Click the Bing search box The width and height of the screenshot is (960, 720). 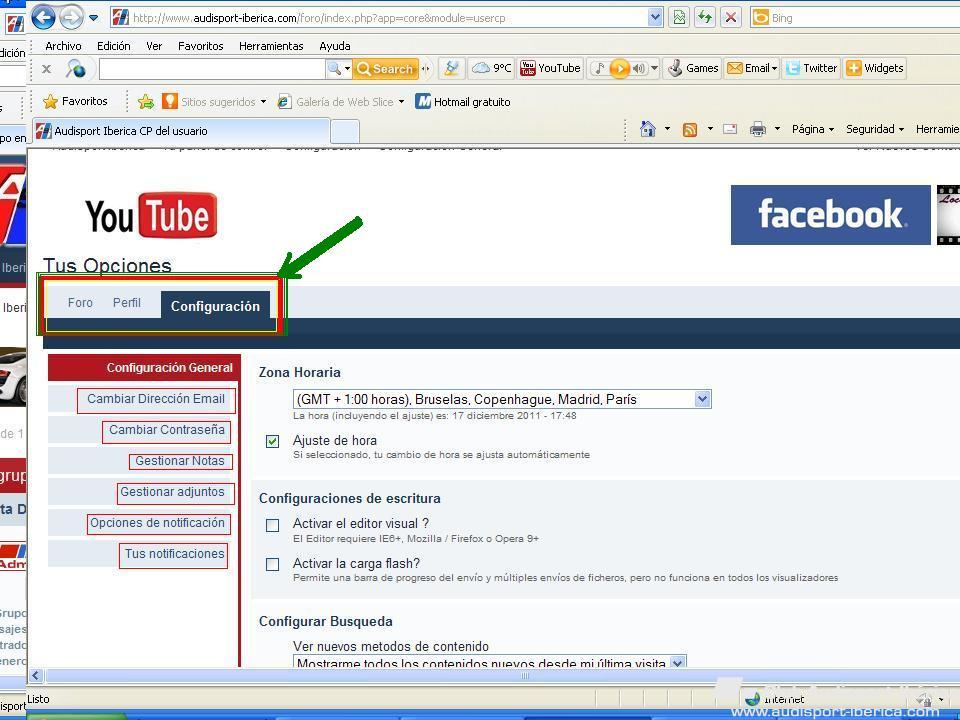point(855,18)
